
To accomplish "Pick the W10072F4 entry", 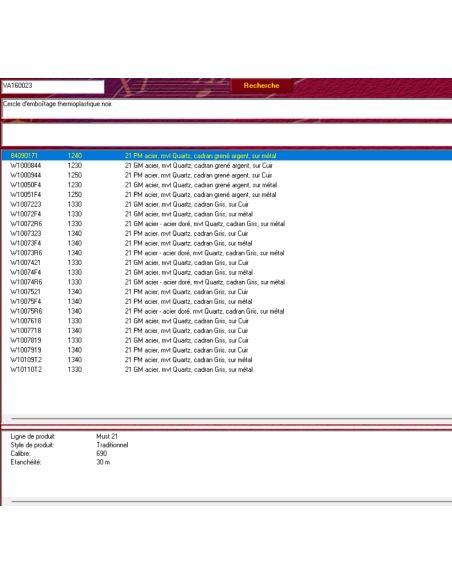I will point(227,214).
